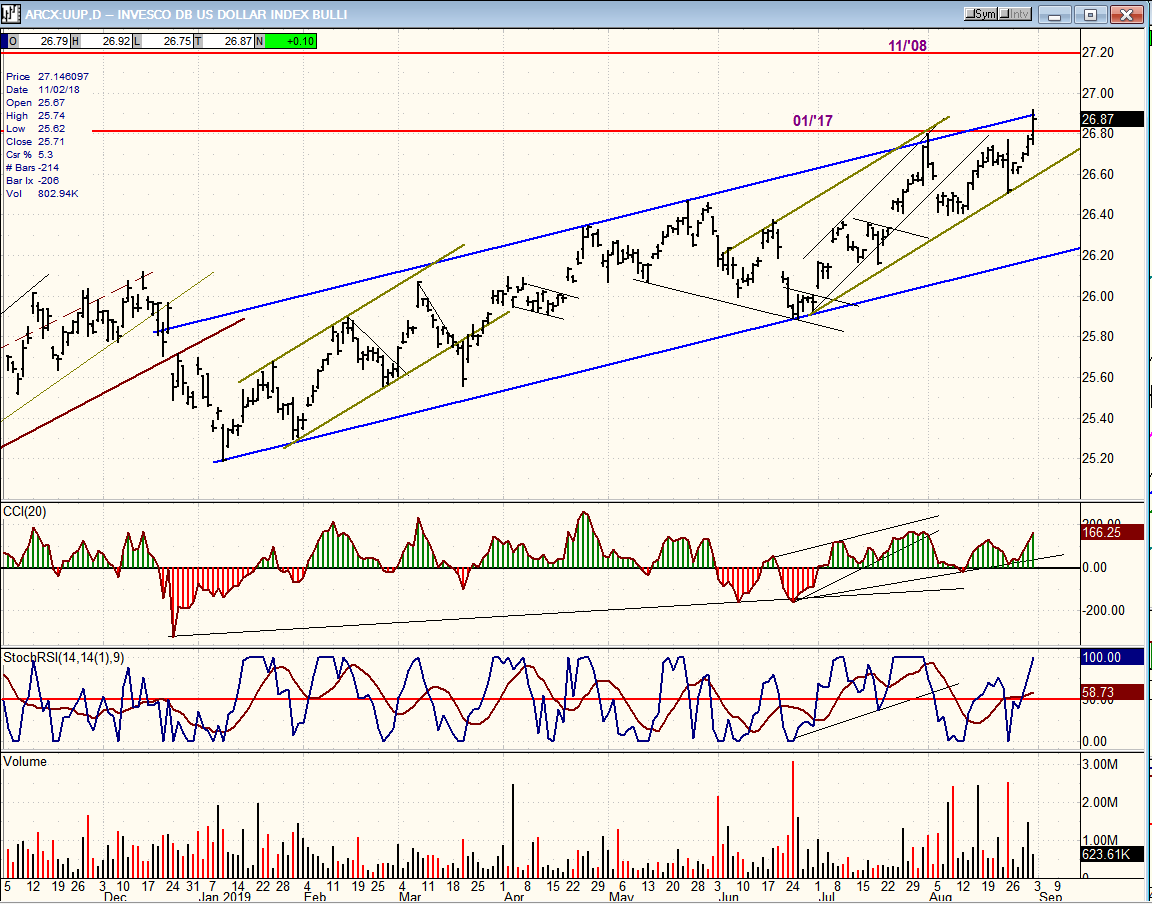Click the StochRSI value tag 100.00
Viewport: 1152px width, 904px height.
(x=1113, y=658)
